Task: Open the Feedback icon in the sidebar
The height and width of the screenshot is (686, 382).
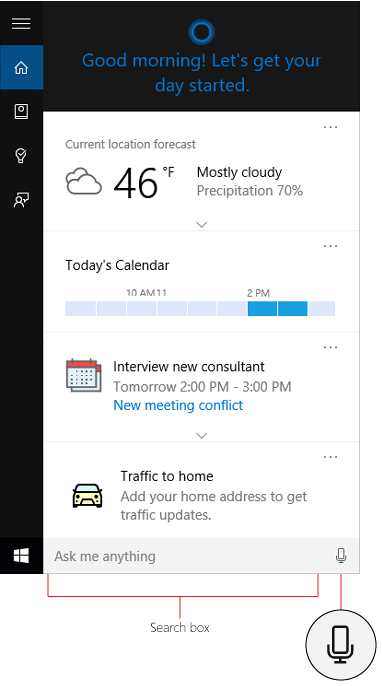Action: [21, 200]
